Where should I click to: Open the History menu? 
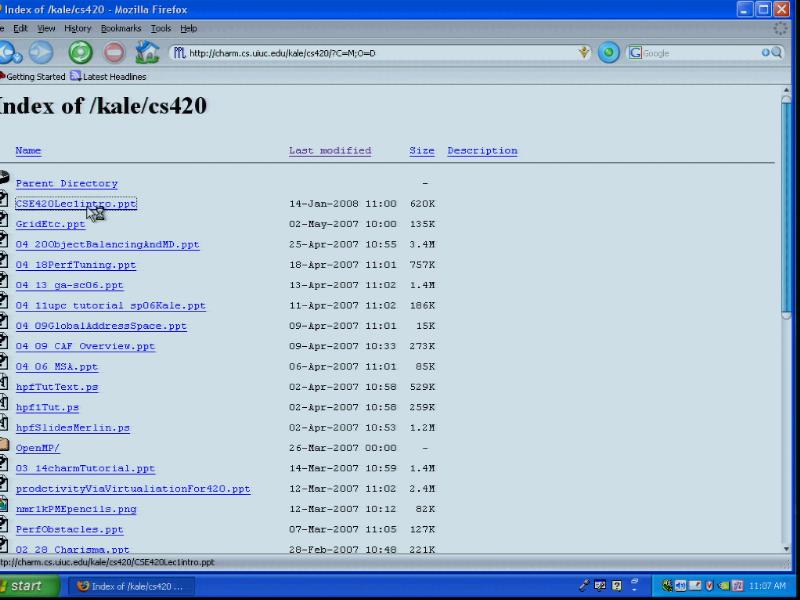[77, 29]
